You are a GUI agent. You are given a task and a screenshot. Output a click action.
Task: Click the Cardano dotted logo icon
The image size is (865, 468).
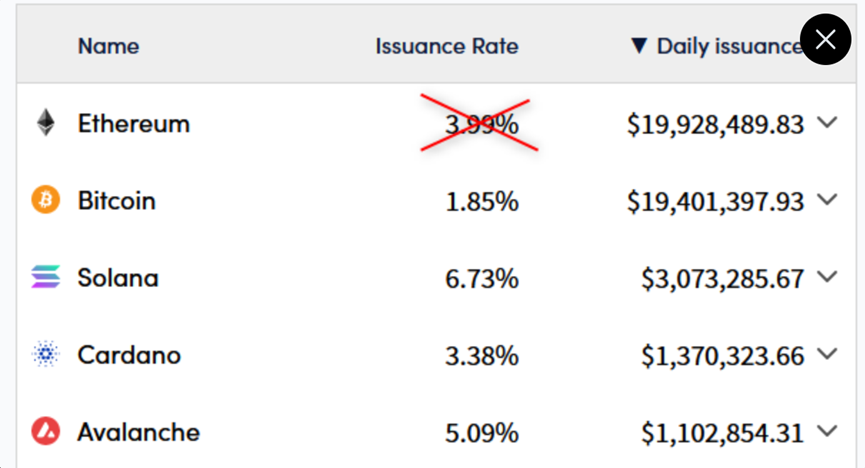click(x=46, y=354)
